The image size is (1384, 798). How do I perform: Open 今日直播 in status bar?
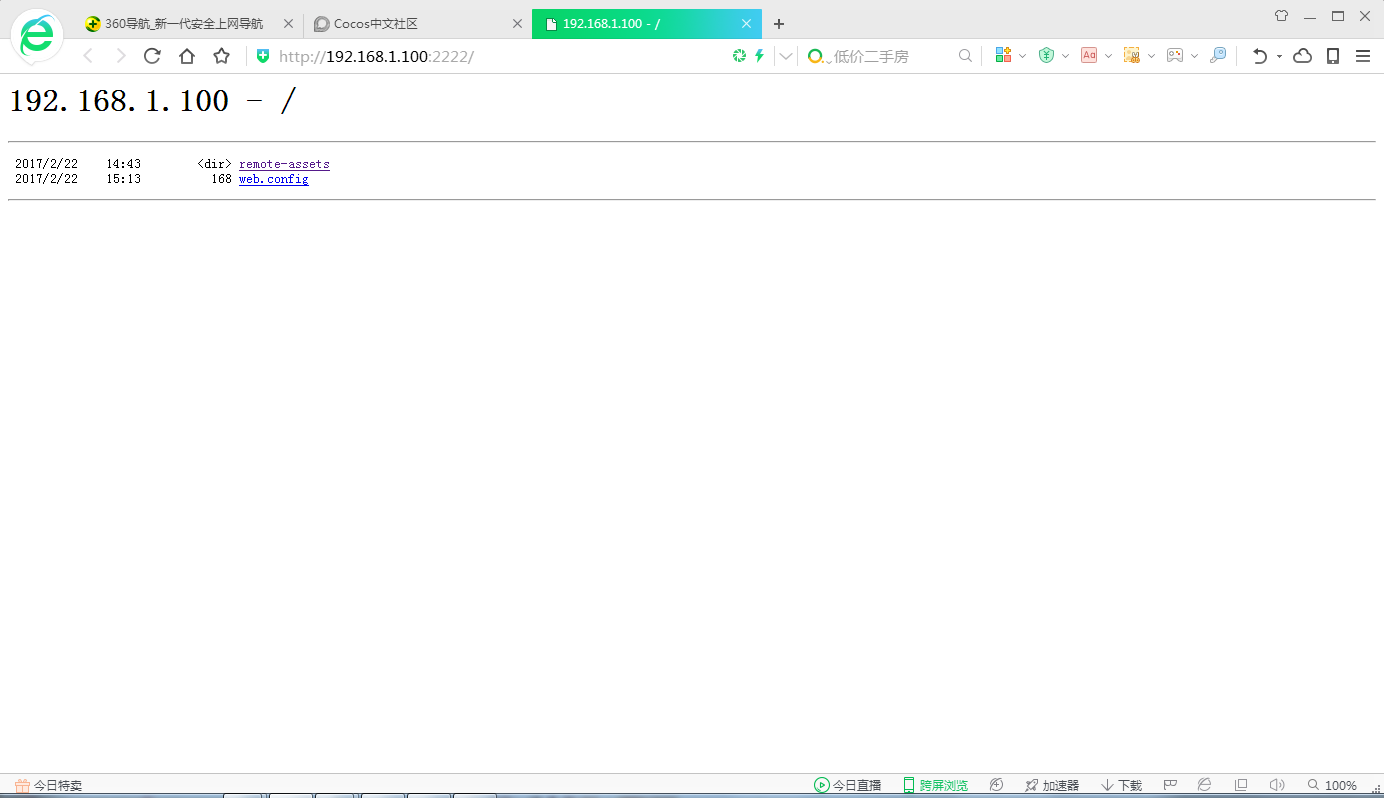847,786
